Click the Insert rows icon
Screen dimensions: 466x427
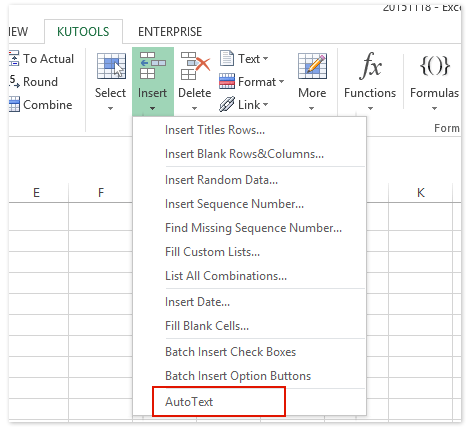click(153, 65)
